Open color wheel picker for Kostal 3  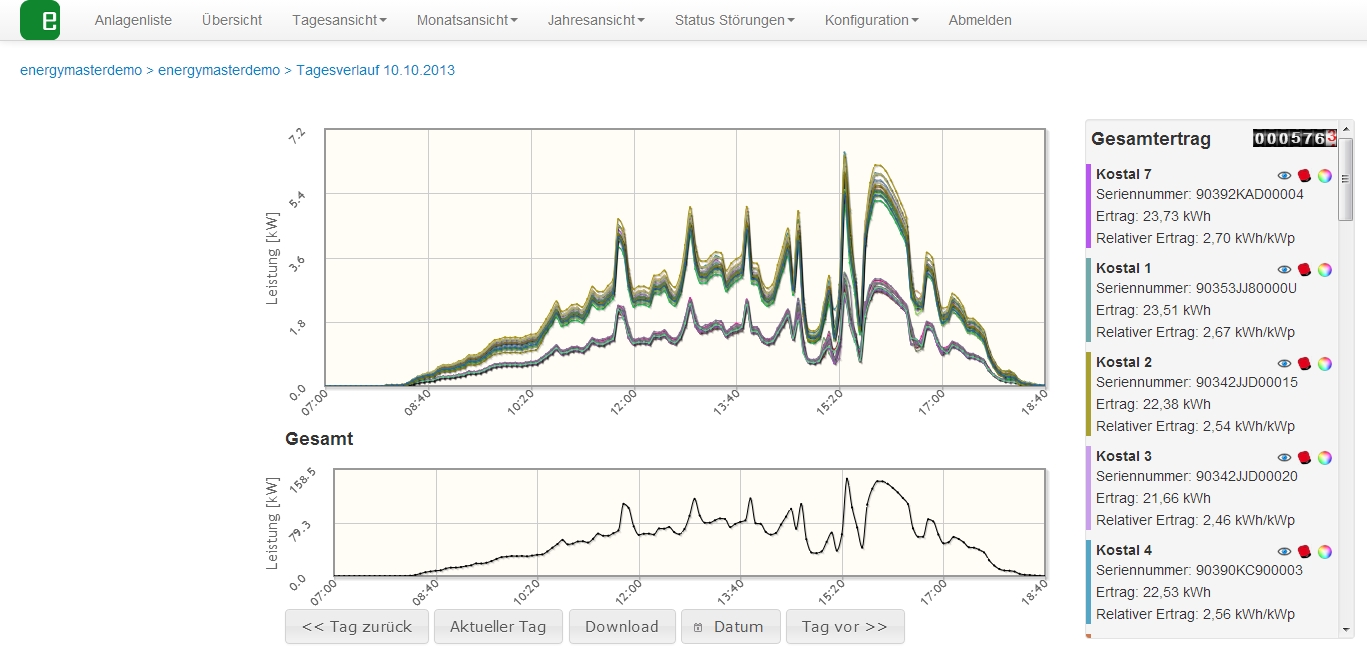click(1324, 458)
